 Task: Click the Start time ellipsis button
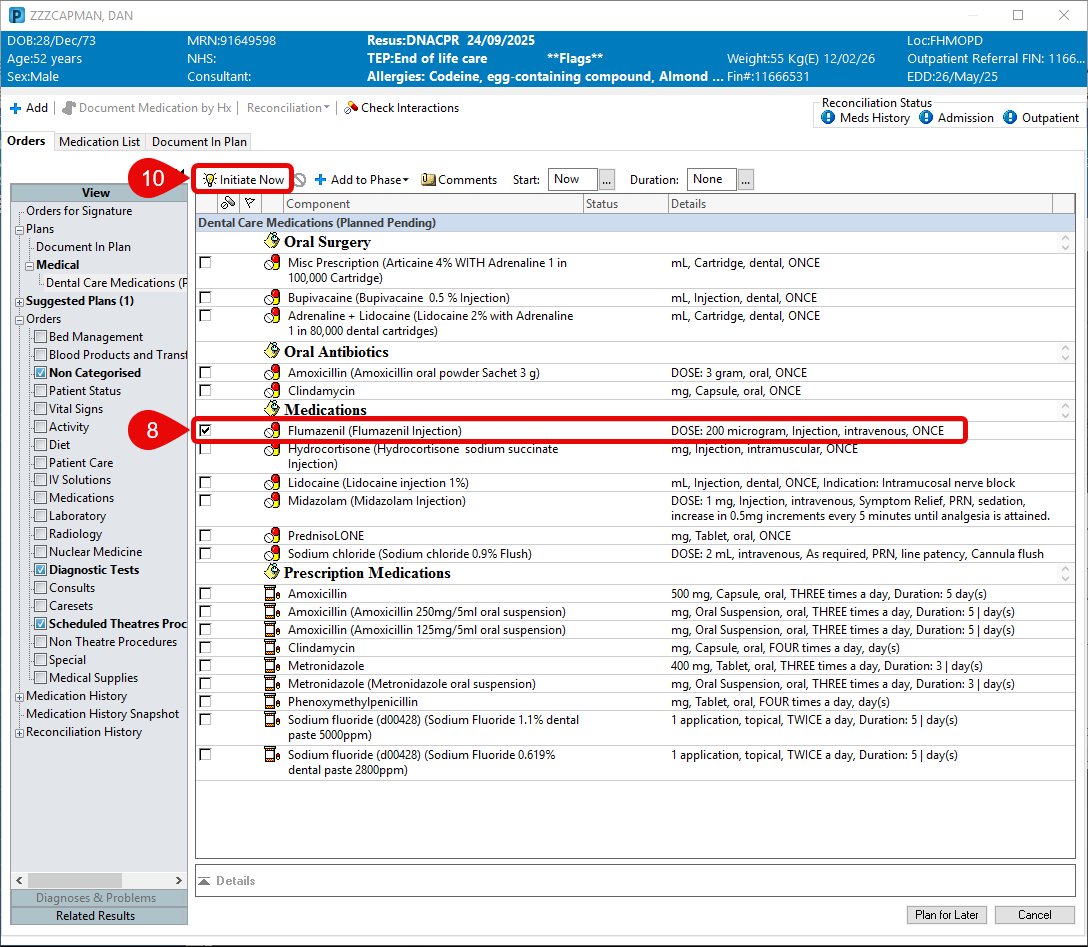607,180
